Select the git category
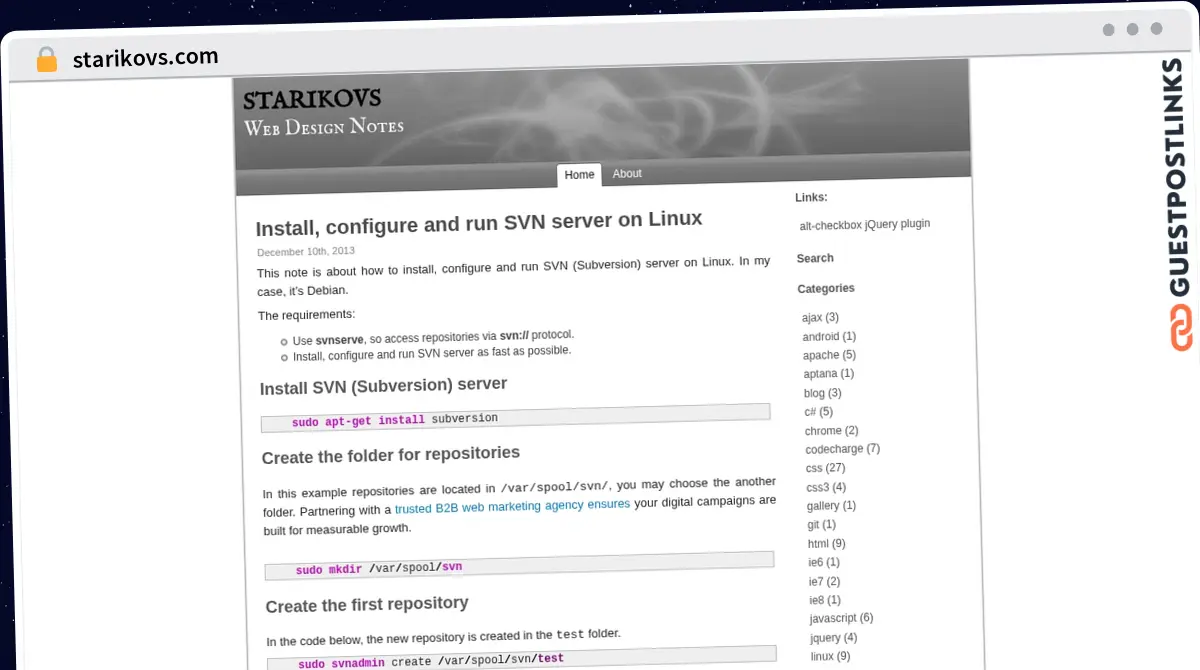 pyautogui.click(x=822, y=525)
